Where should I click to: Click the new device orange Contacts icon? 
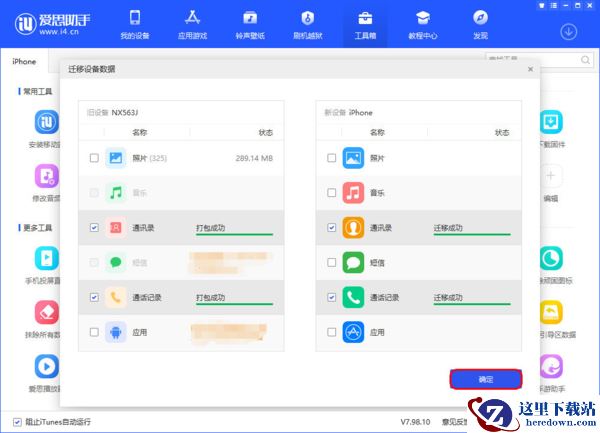point(353,228)
